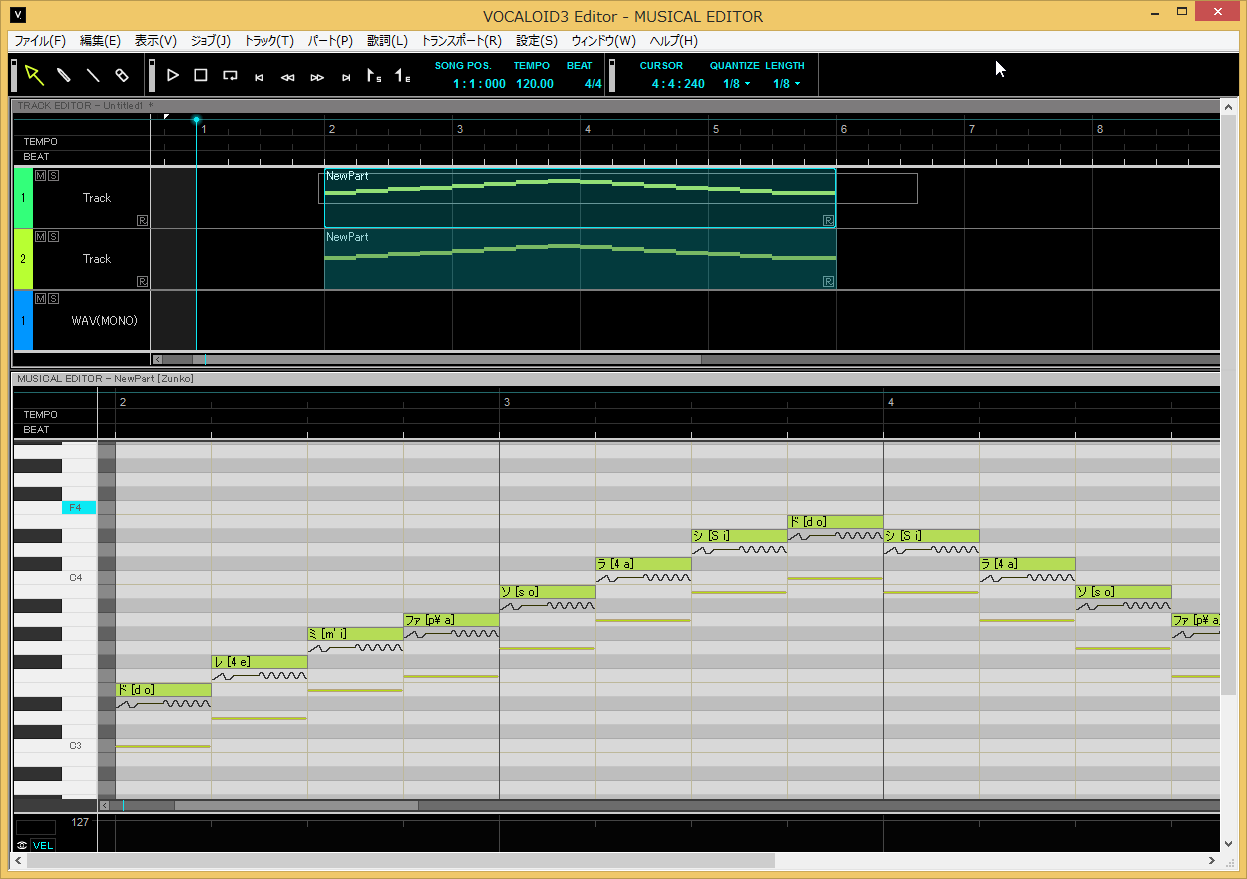The width and height of the screenshot is (1247, 879).
Task: Click the TEMPO value 120.00
Action: pyautogui.click(x=535, y=84)
